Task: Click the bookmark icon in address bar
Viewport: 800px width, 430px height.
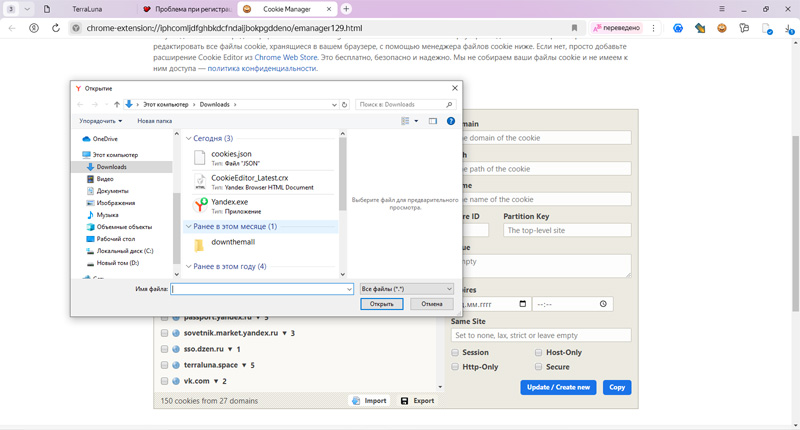Action: (x=574, y=28)
